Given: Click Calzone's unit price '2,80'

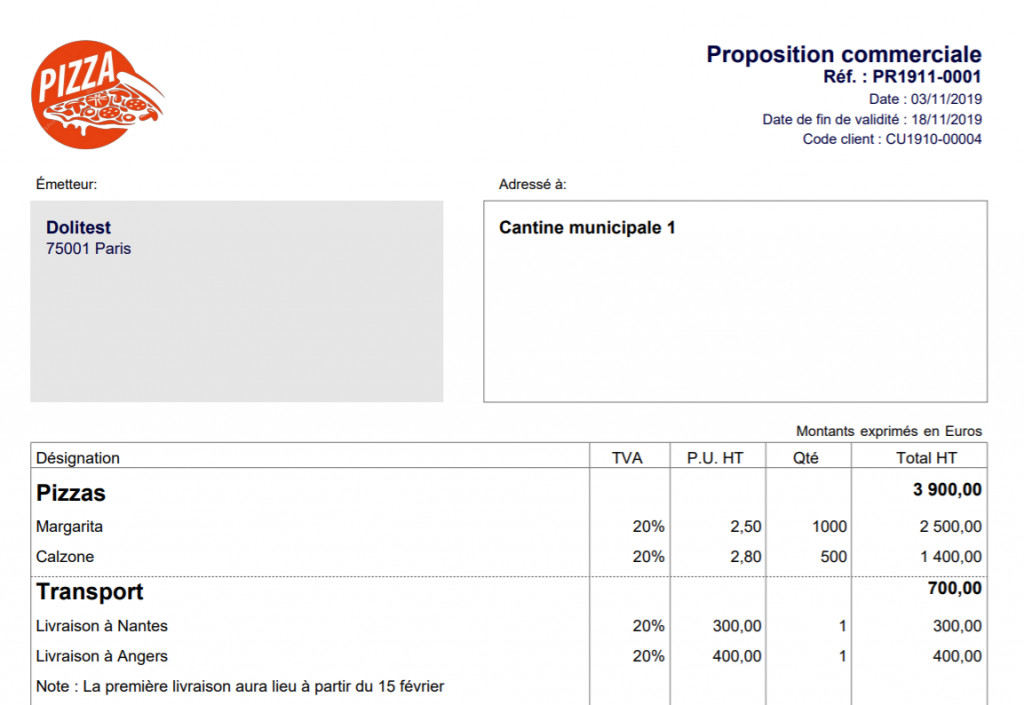Looking at the screenshot, I should [x=746, y=557].
